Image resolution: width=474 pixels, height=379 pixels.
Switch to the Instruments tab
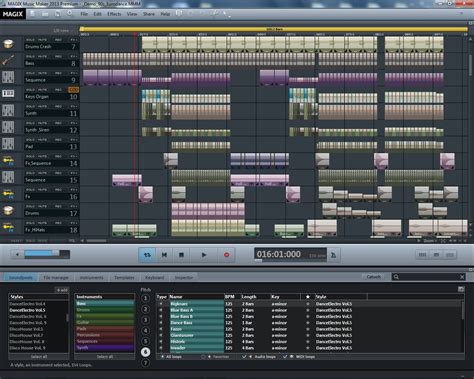(91, 277)
